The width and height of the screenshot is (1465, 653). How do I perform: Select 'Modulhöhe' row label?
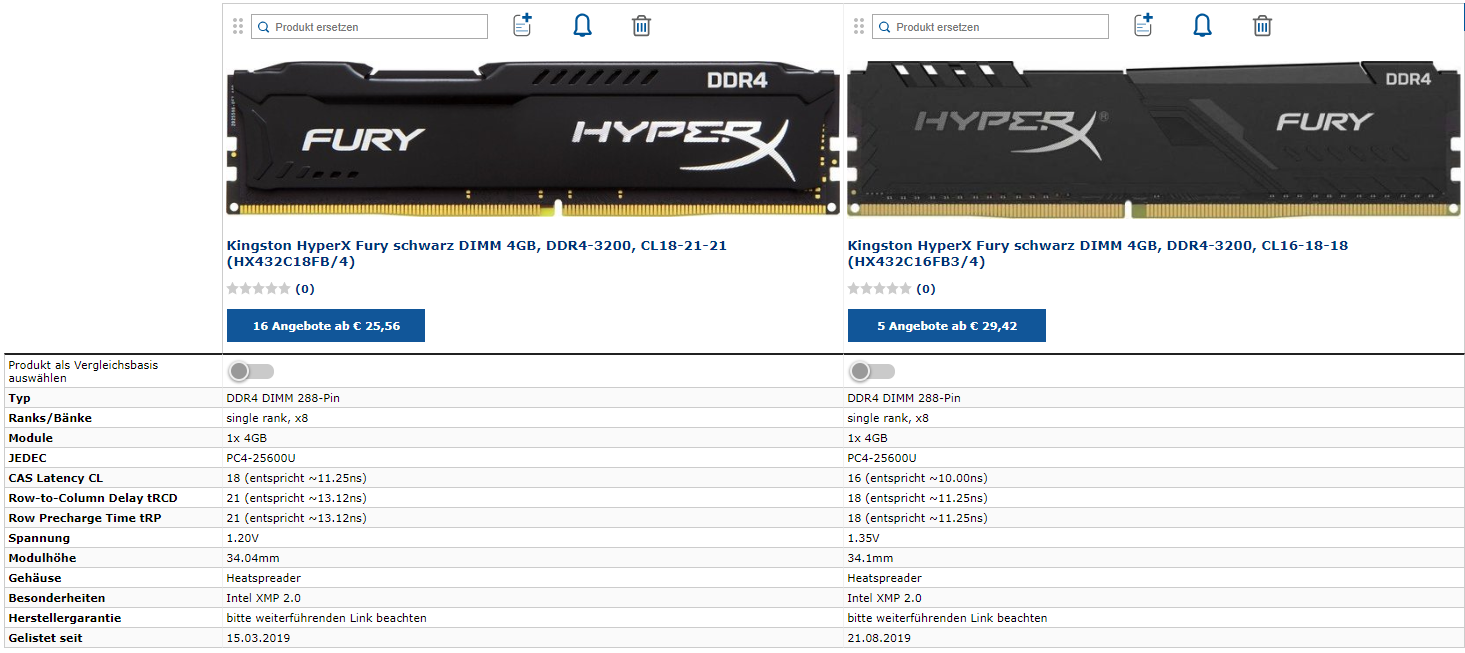coord(42,558)
